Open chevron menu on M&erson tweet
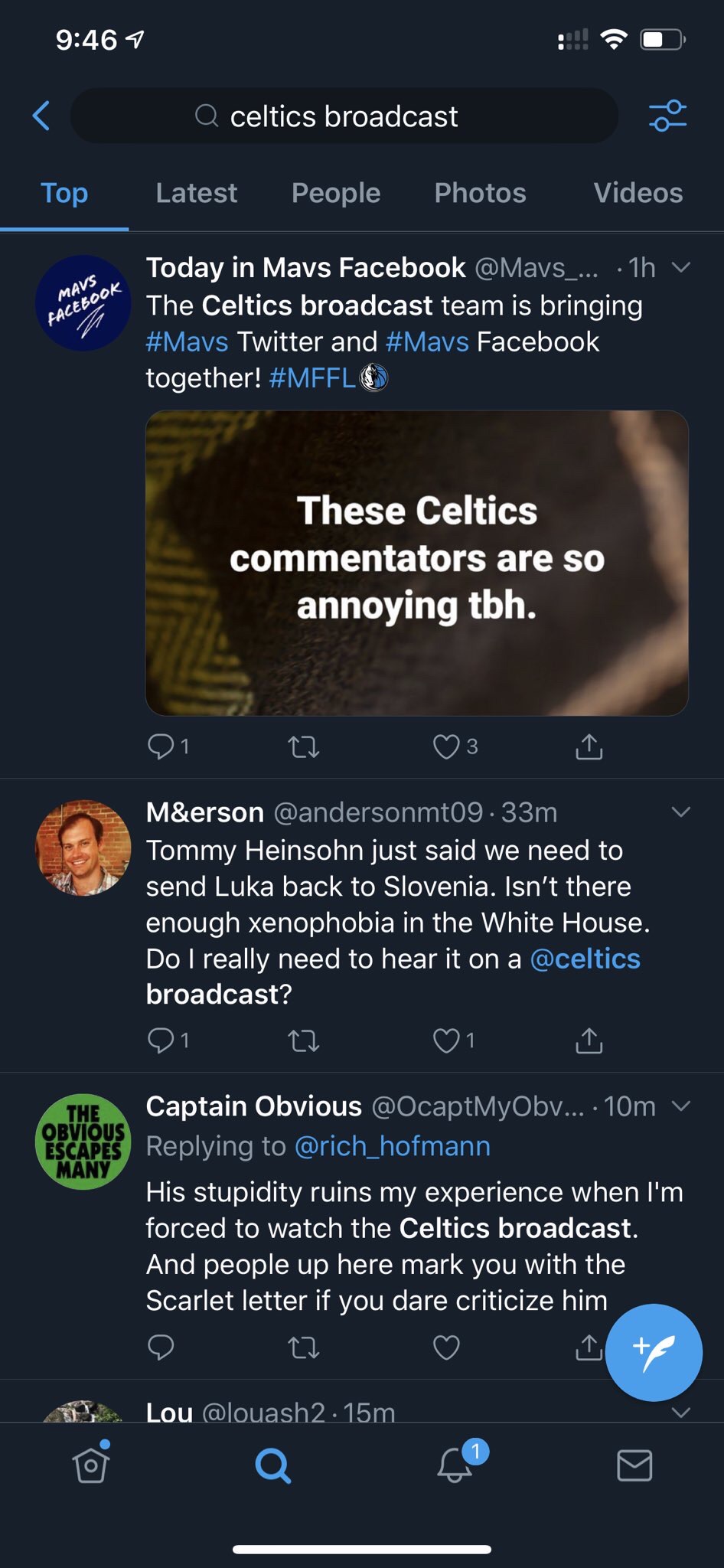This screenshot has width=724, height=1568. click(680, 812)
